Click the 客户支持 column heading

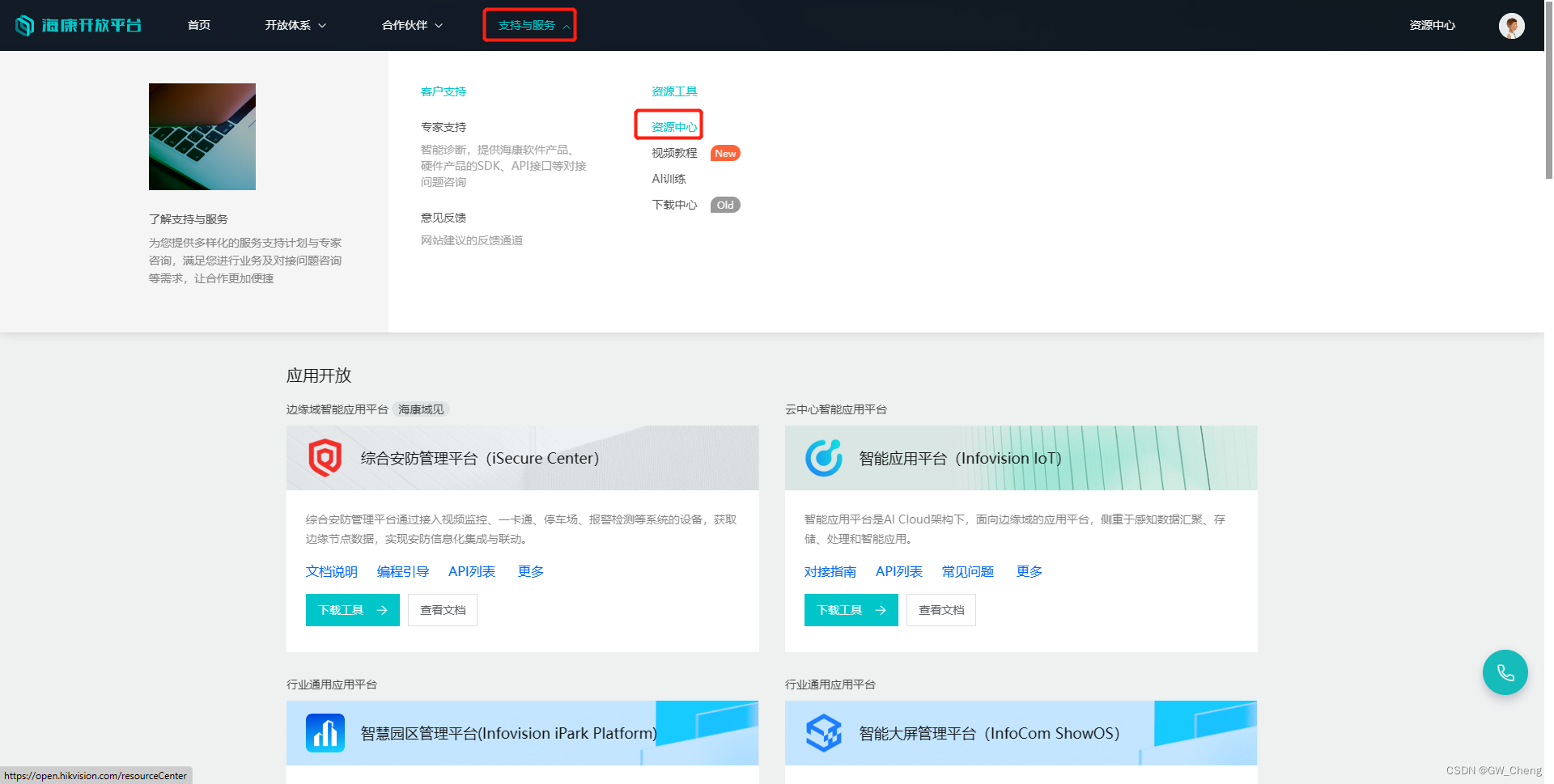[x=444, y=91]
